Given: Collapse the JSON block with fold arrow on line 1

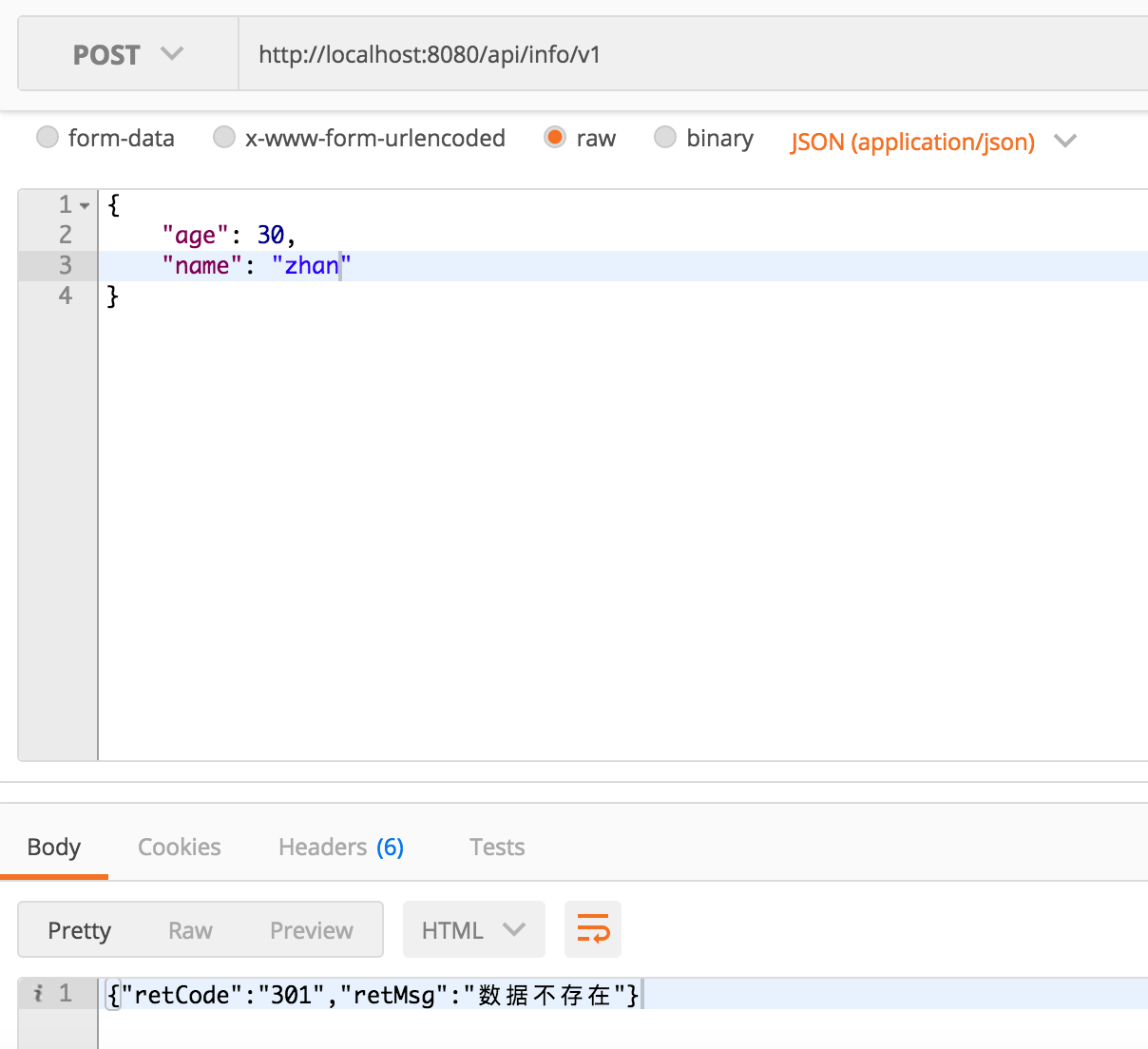Looking at the screenshot, I should click(85, 205).
